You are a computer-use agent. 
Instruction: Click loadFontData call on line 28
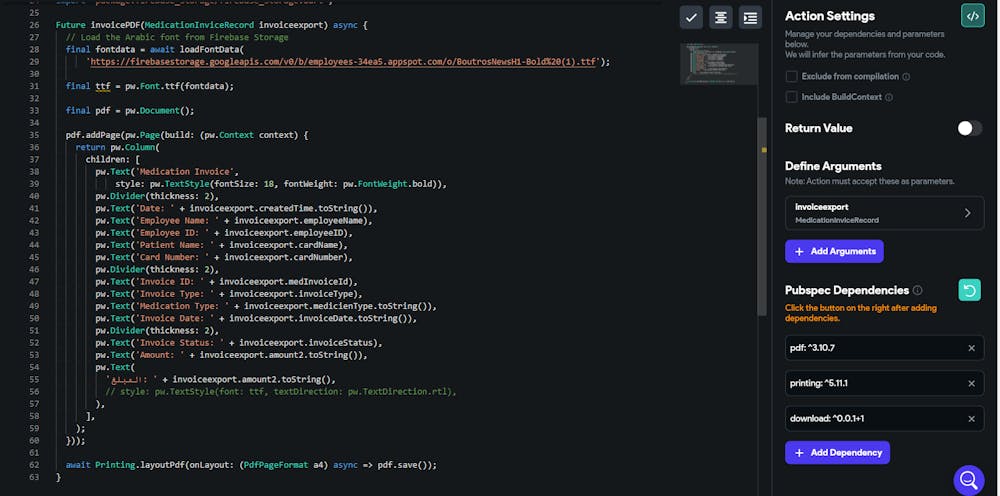click(x=211, y=50)
